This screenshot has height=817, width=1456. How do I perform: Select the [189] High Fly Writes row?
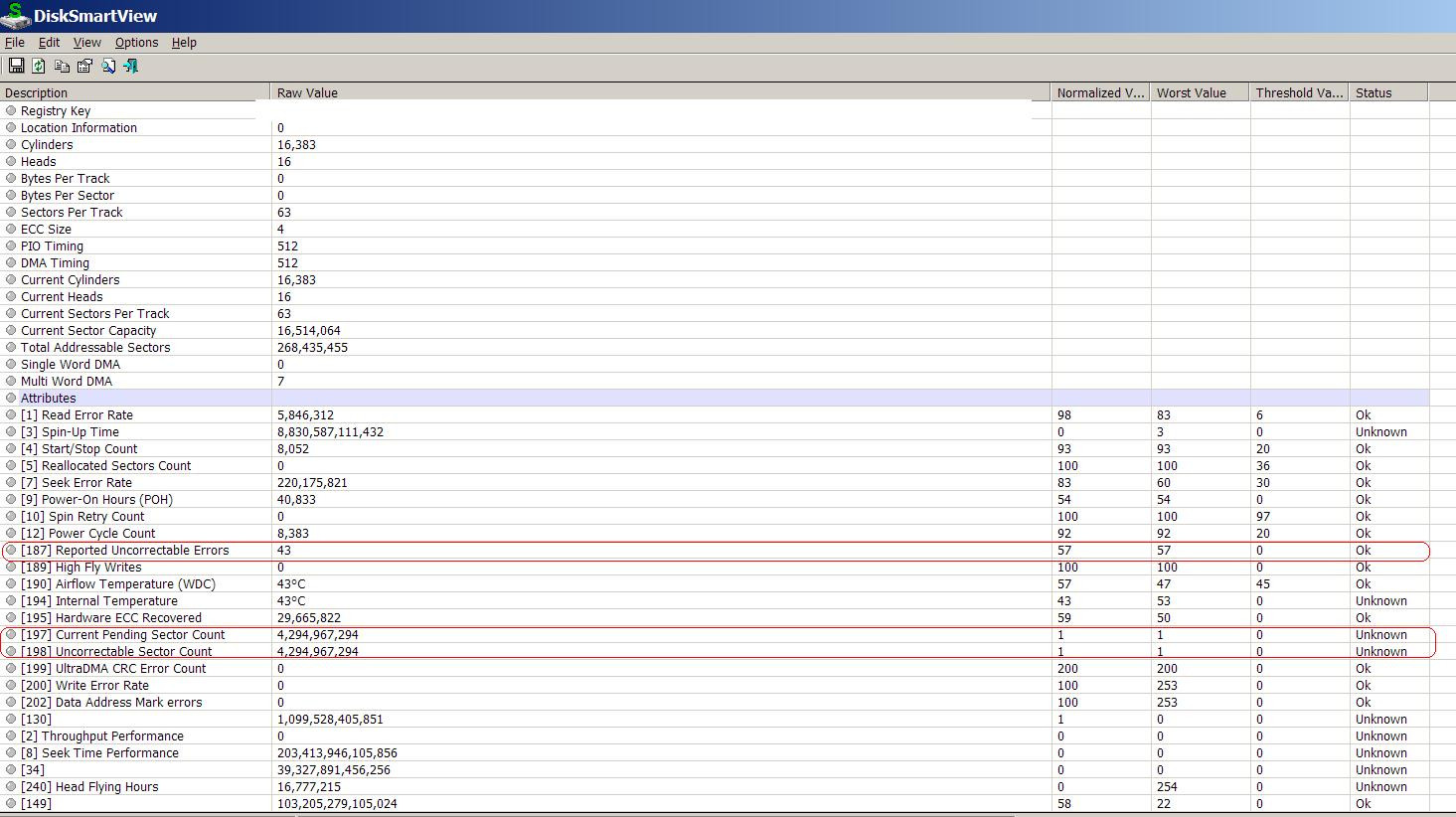point(715,567)
